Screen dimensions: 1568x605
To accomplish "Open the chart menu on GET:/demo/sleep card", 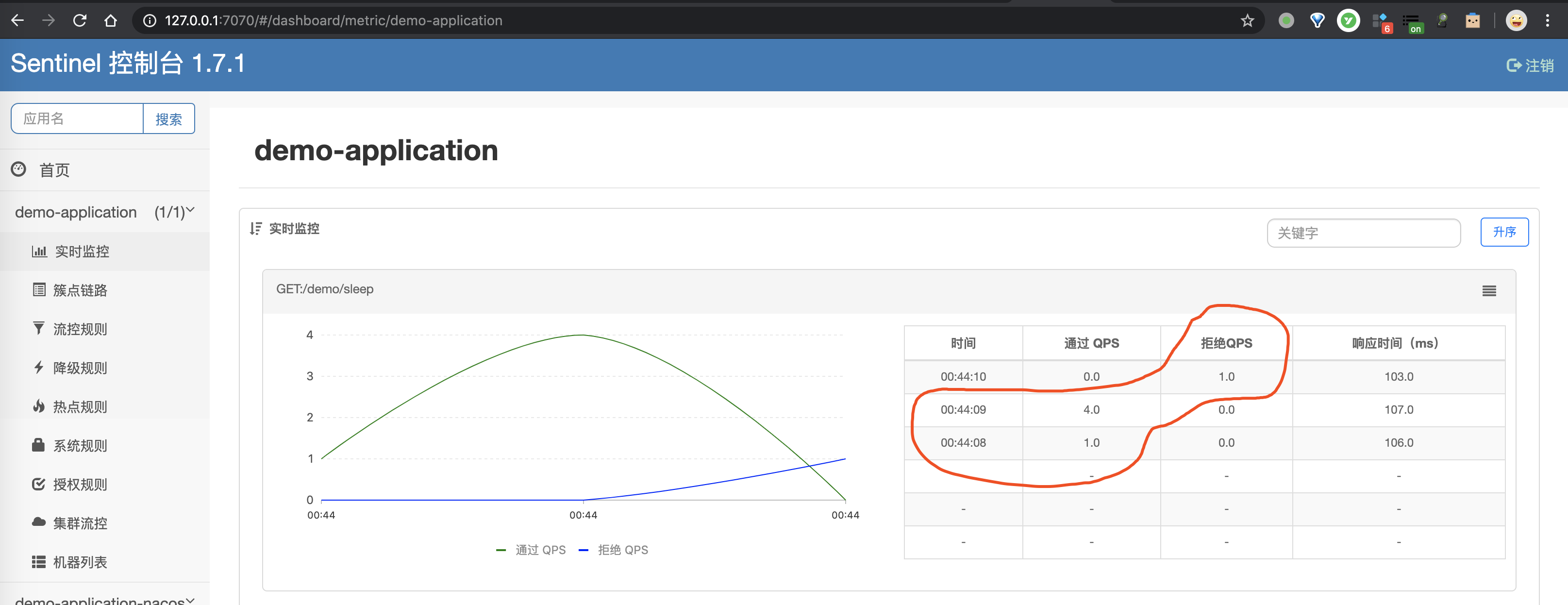I will coord(1489,291).
